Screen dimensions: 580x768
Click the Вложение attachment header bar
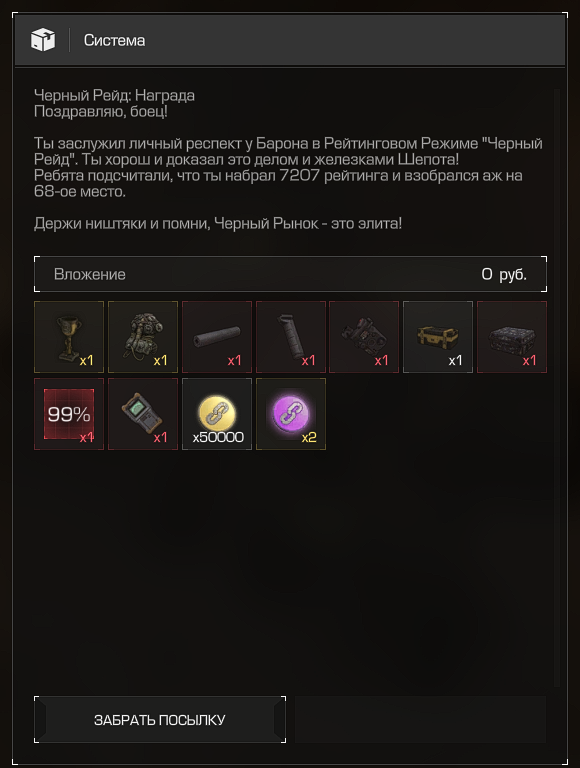[x=290, y=274]
